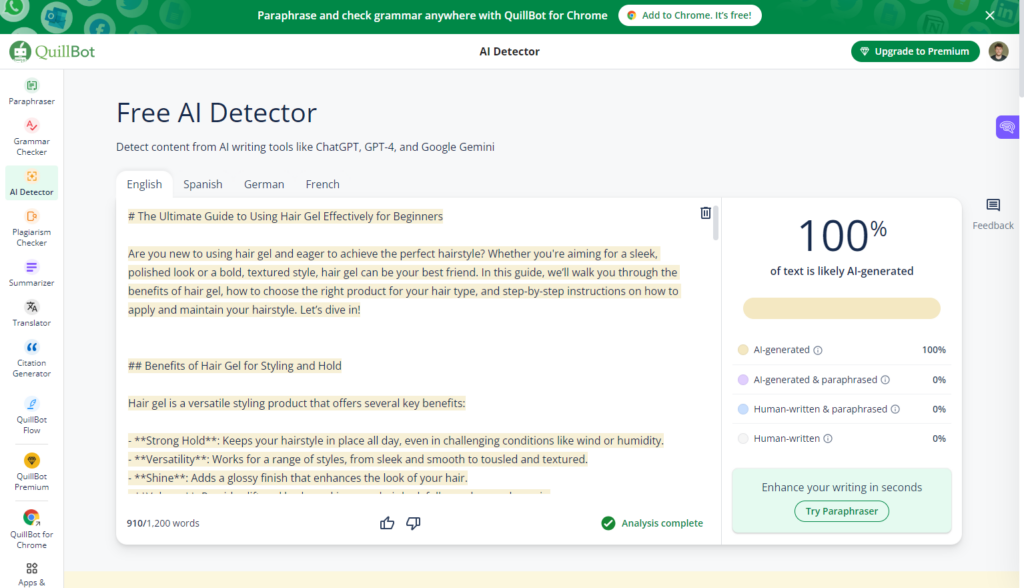1024x588 pixels.
Task: Switch to the French tab
Action: coord(323,184)
